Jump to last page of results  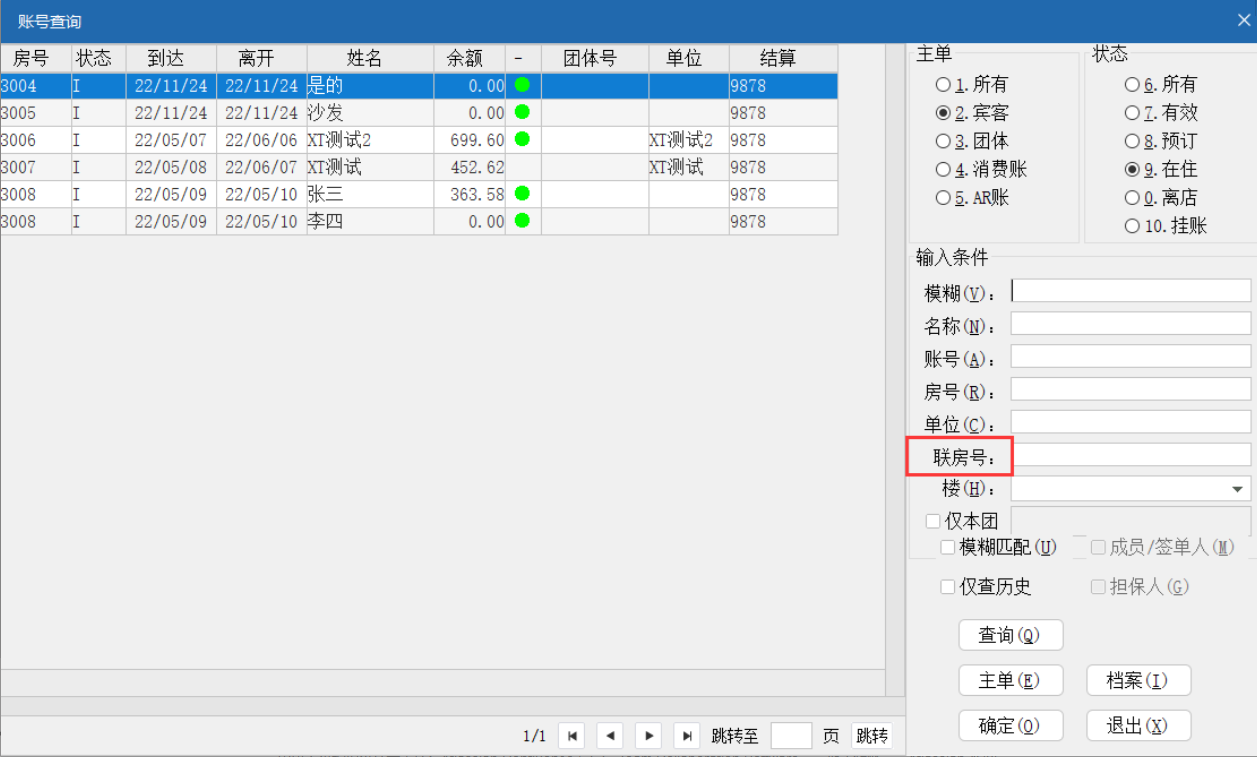[x=687, y=736]
